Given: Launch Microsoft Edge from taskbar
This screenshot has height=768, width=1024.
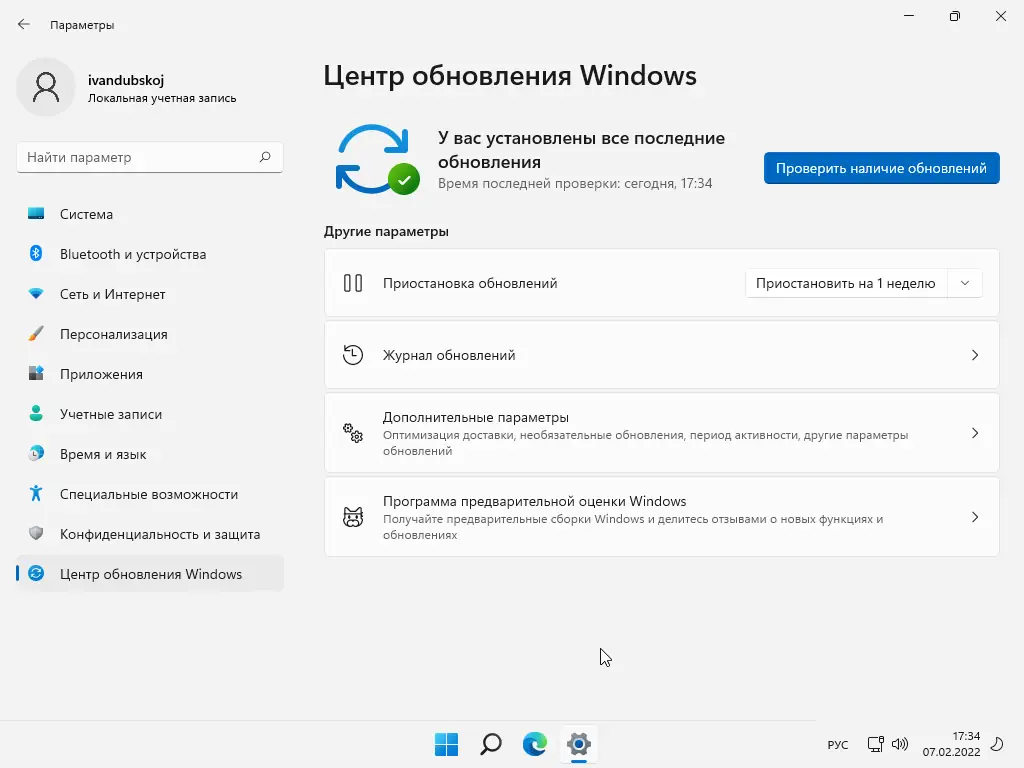Looking at the screenshot, I should pyautogui.click(x=535, y=744).
